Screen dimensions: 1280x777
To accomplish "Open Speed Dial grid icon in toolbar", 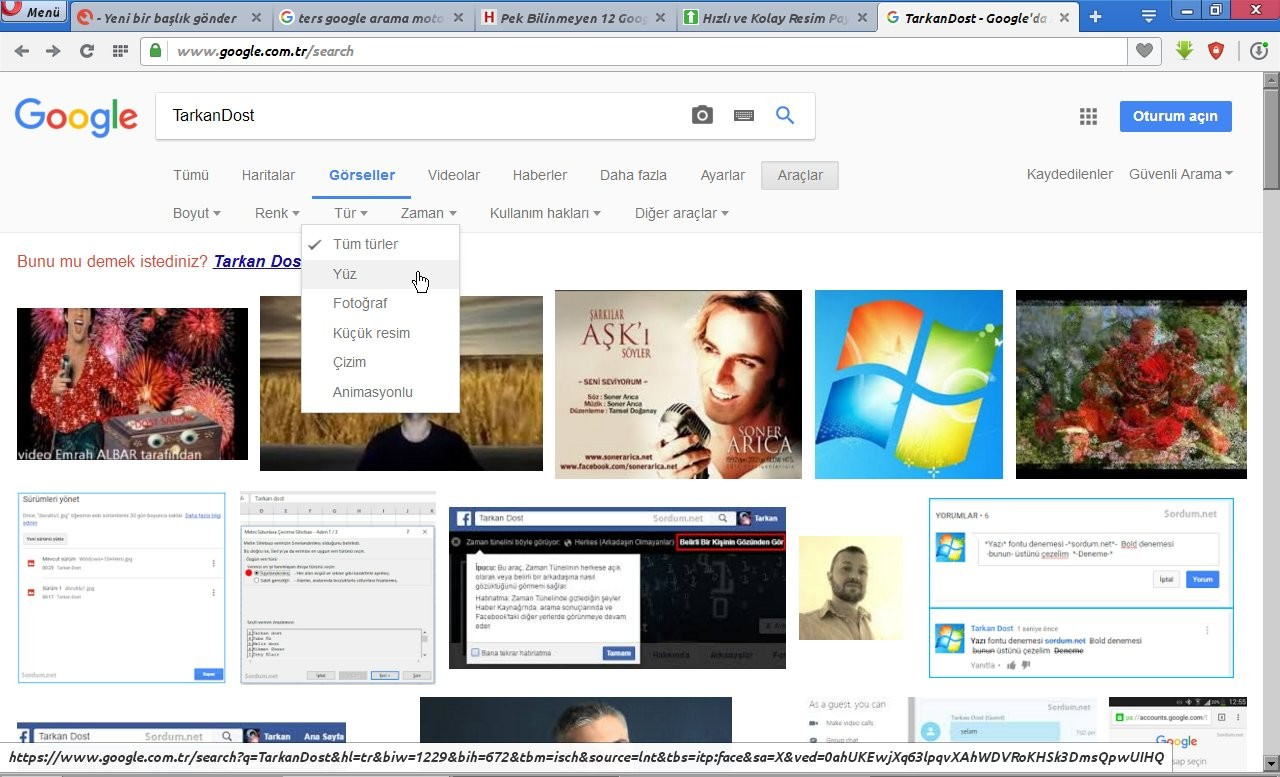I will point(120,51).
